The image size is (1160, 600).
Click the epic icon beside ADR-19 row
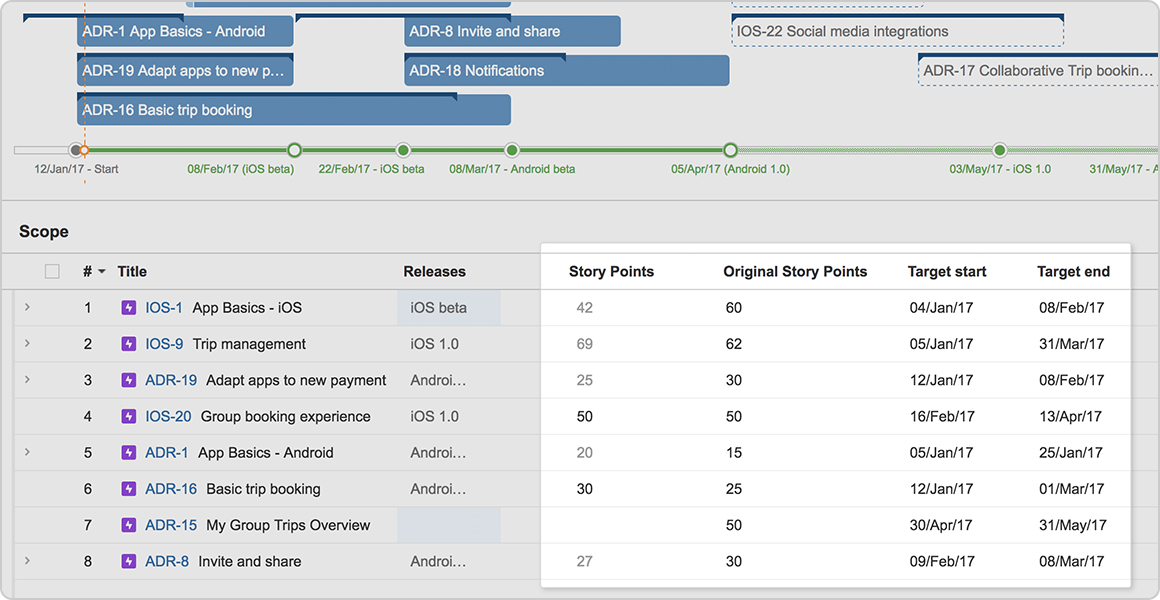click(129, 380)
